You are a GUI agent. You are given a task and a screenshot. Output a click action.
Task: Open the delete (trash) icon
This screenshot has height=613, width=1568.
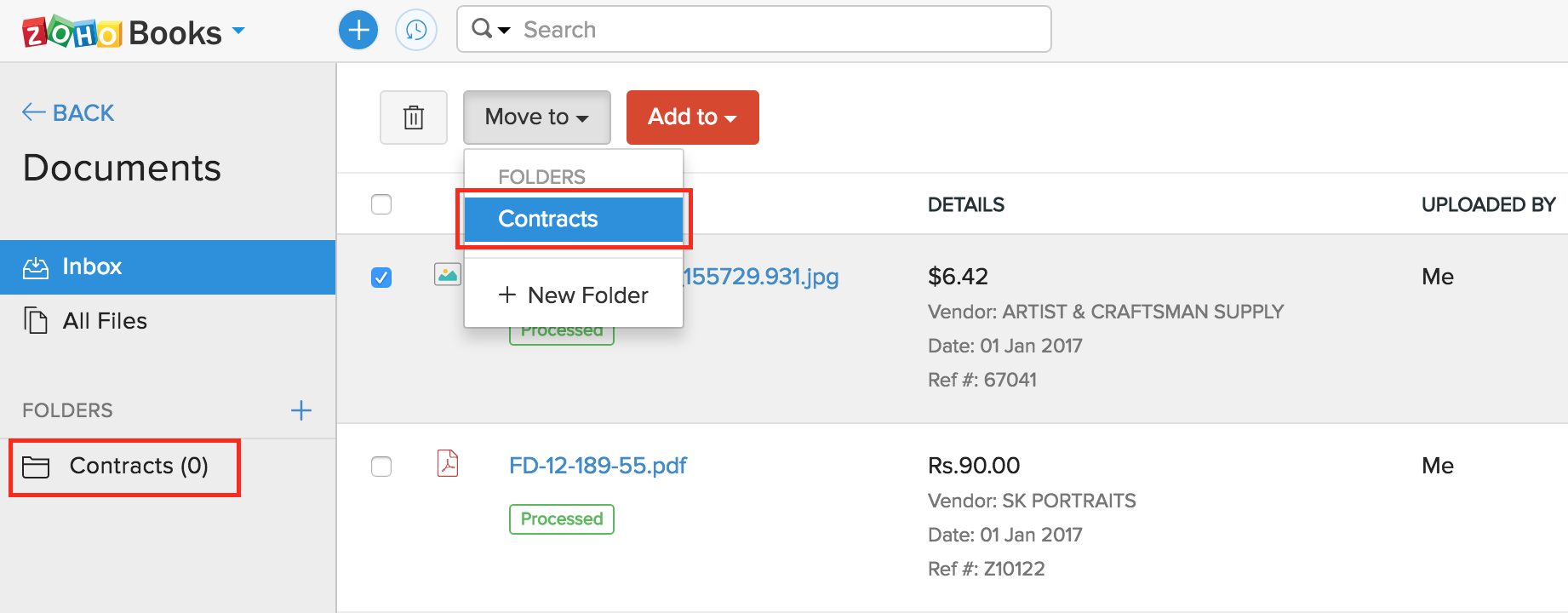coord(414,117)
